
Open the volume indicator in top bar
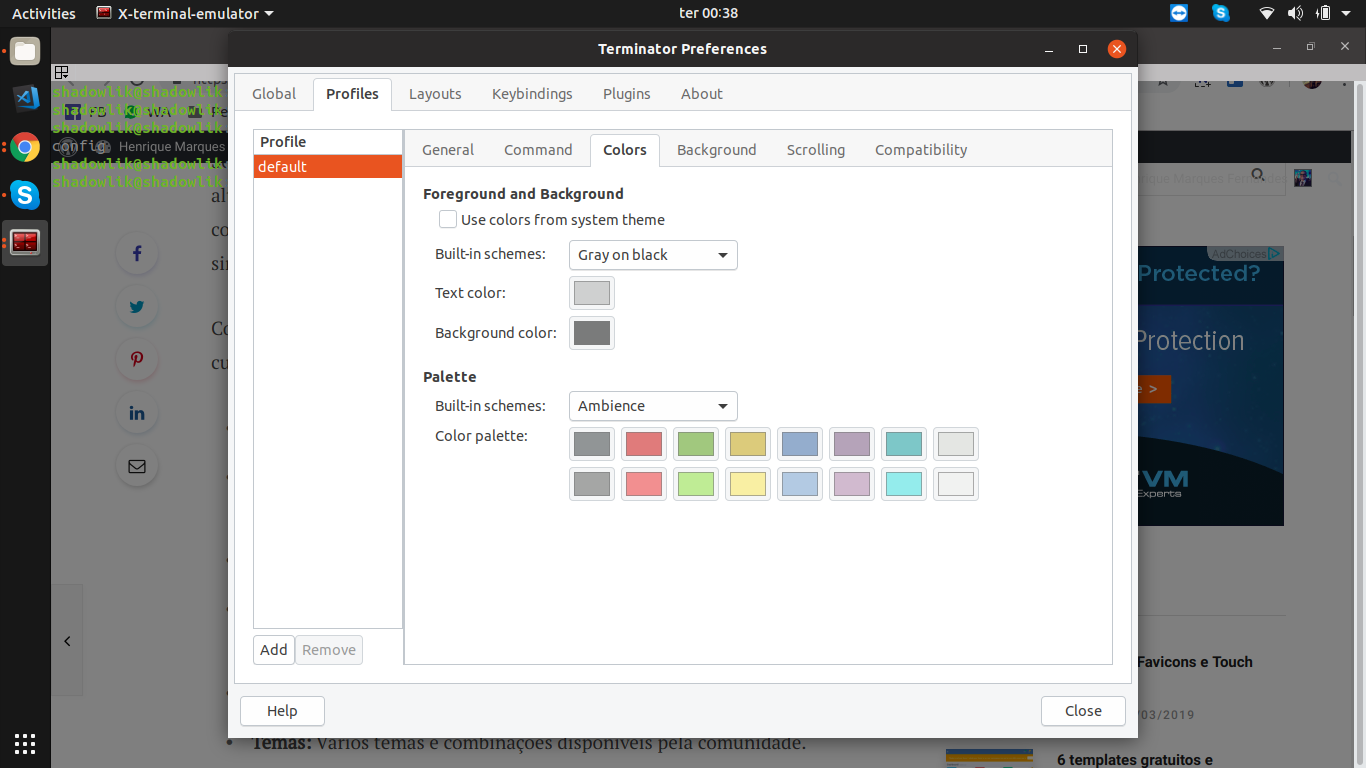pos(1295,13)
